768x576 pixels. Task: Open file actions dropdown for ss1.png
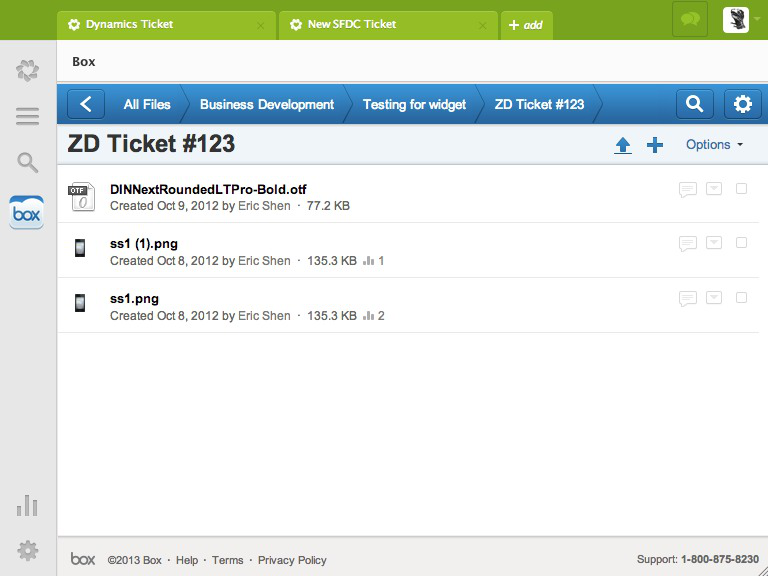(714, 298)
